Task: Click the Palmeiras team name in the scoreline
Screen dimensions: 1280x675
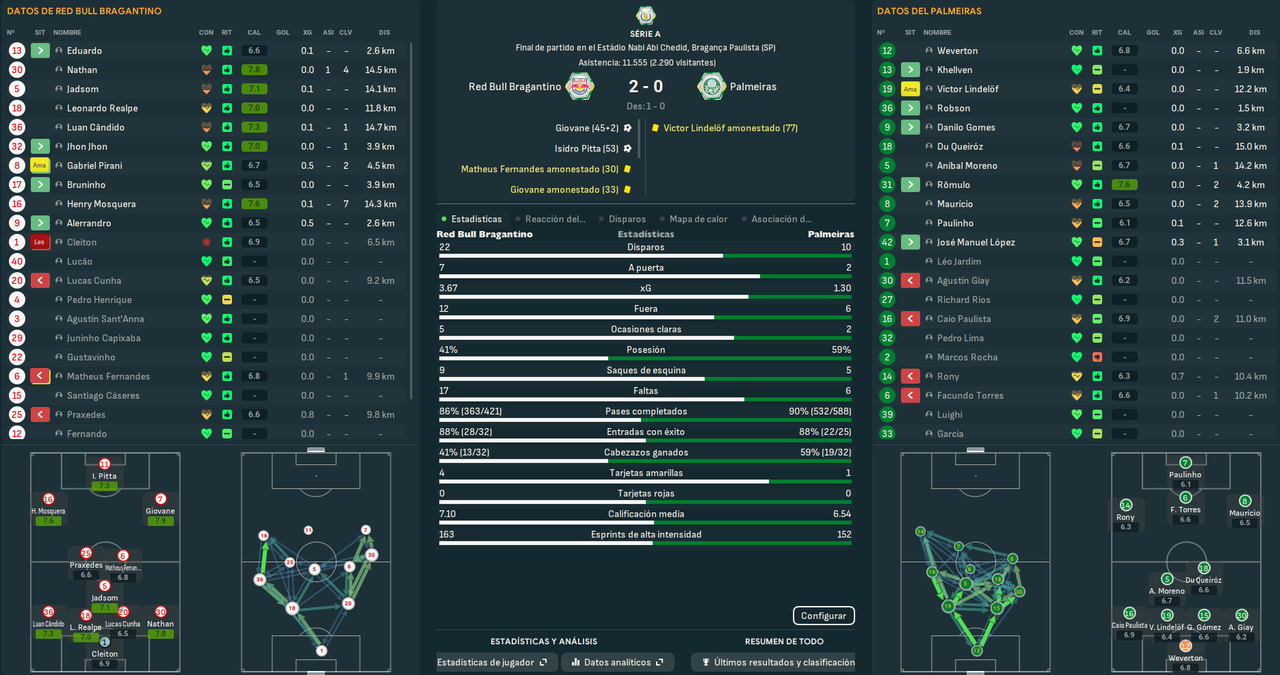Action: click(x=753, y=87)
